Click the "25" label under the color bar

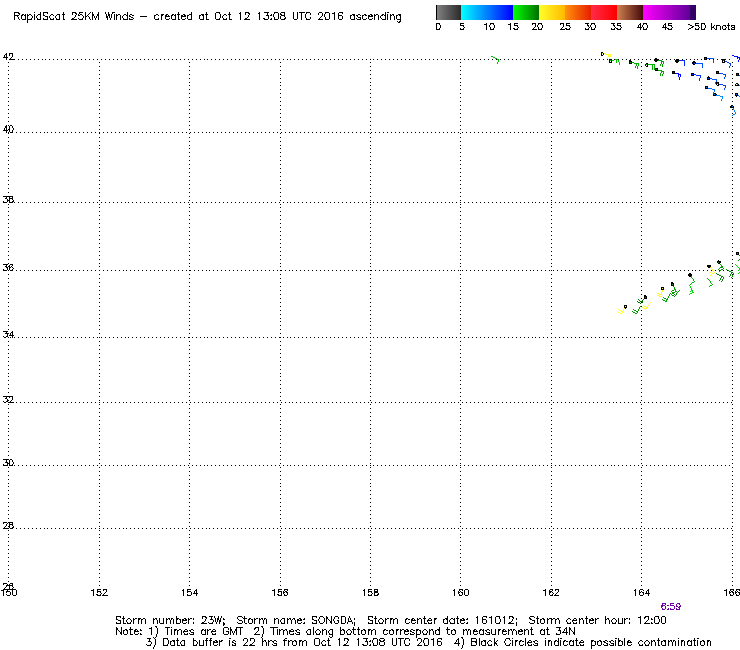[565, 27]
